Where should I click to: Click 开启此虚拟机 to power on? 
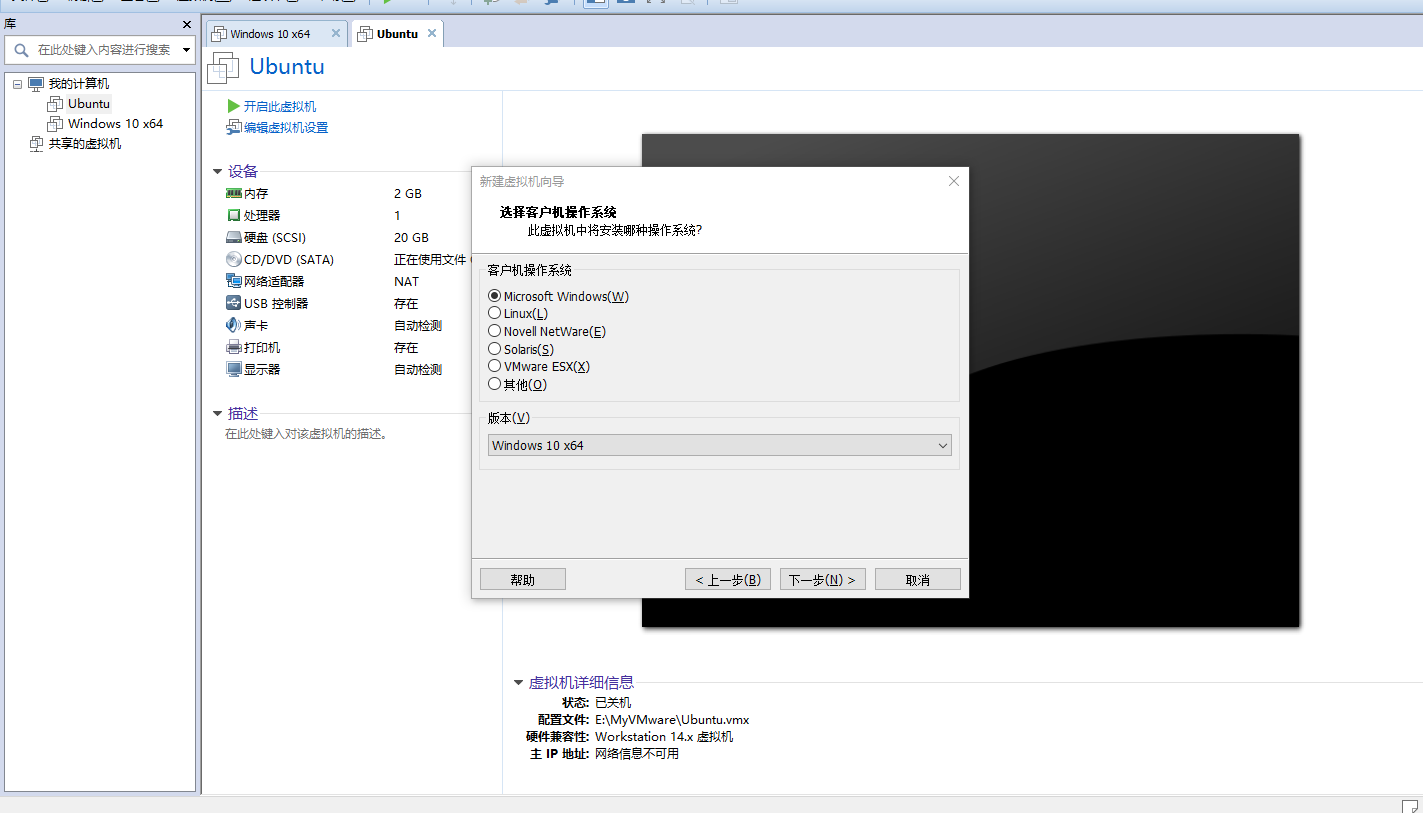[x=280, y=106]
